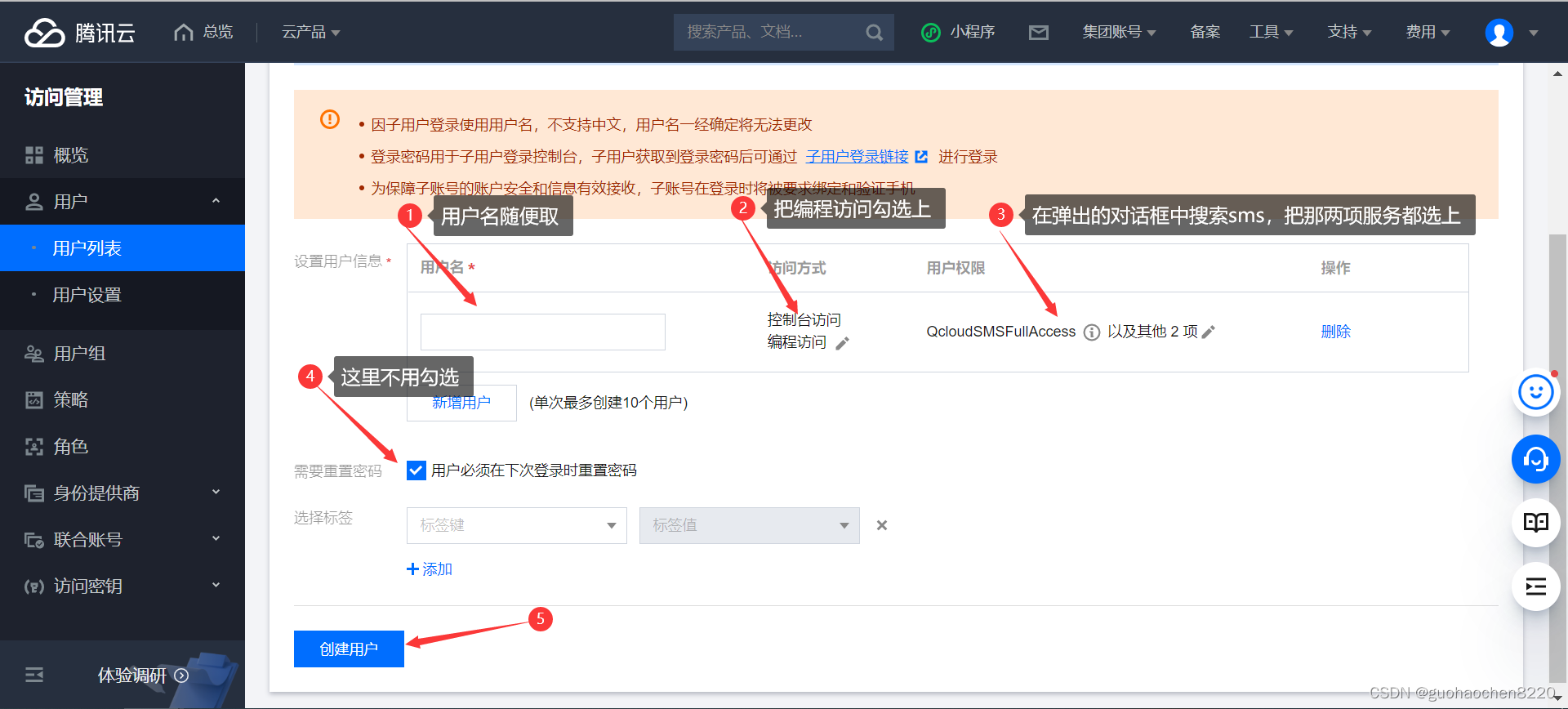
Task: Open the 体验调研 survey link
Action: 143,676
